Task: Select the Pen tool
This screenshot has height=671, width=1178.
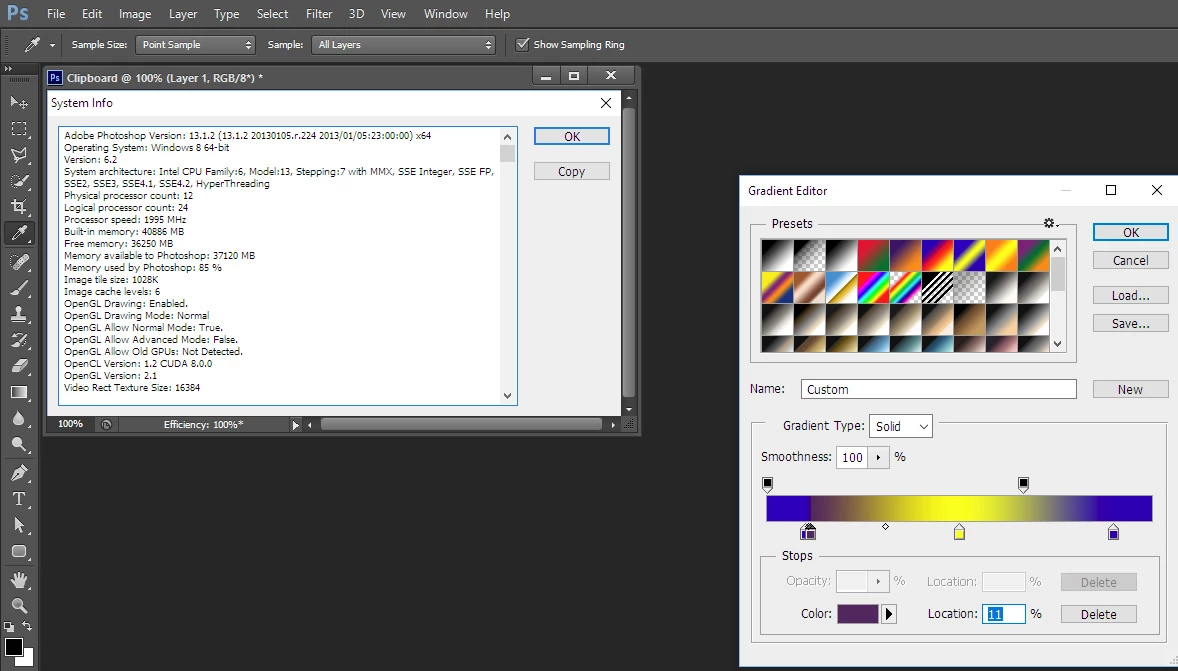Action: pyautogui.click(x=19, y=473)
